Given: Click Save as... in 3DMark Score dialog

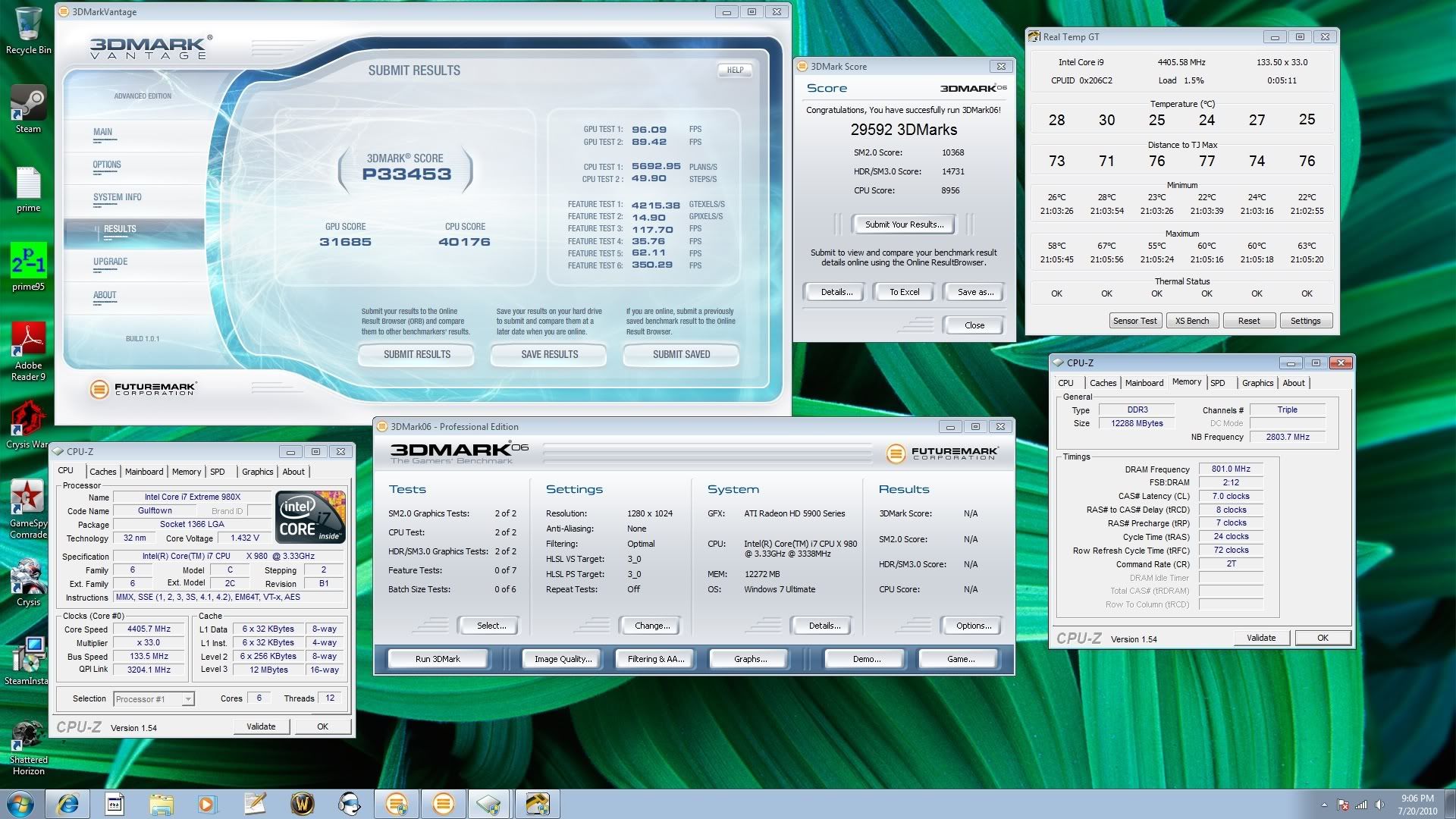Looking at the screenshot, I should 974,292.
